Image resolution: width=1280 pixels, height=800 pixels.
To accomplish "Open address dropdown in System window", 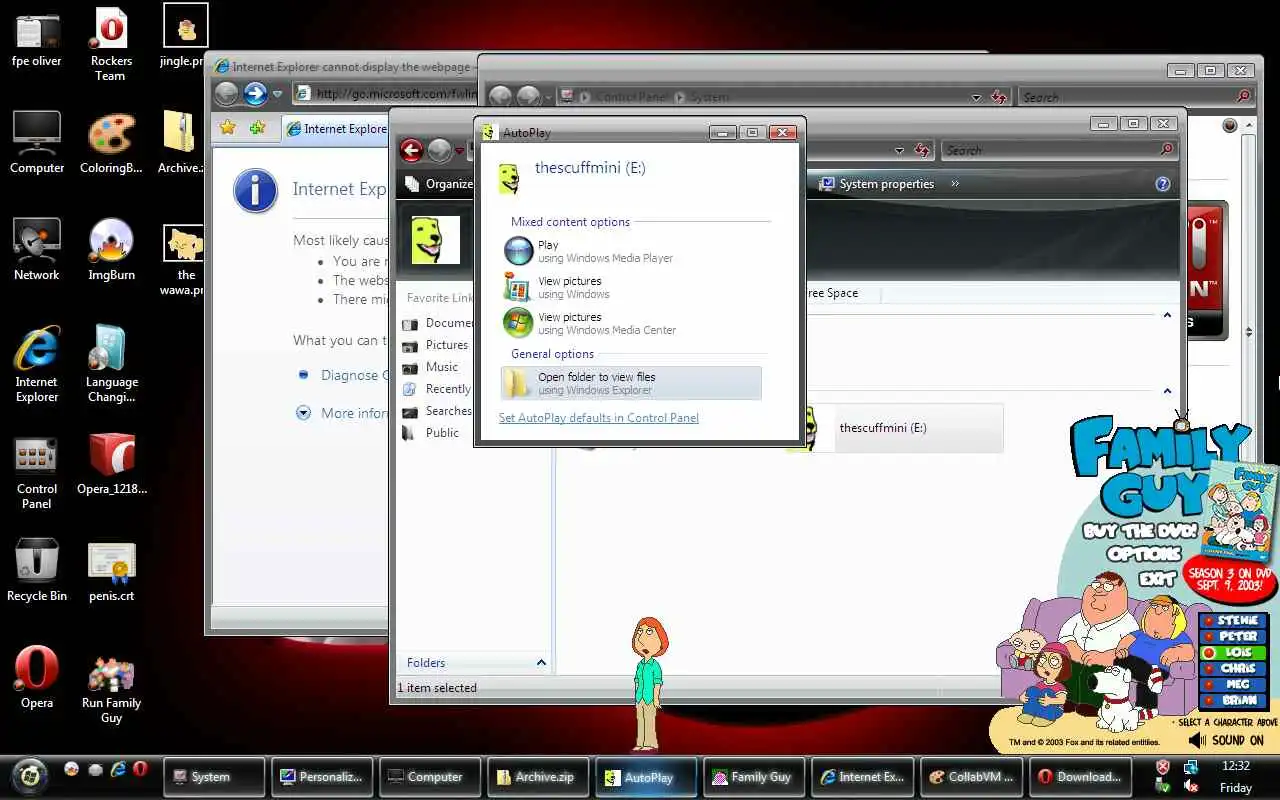I will (x=976, y=98).
